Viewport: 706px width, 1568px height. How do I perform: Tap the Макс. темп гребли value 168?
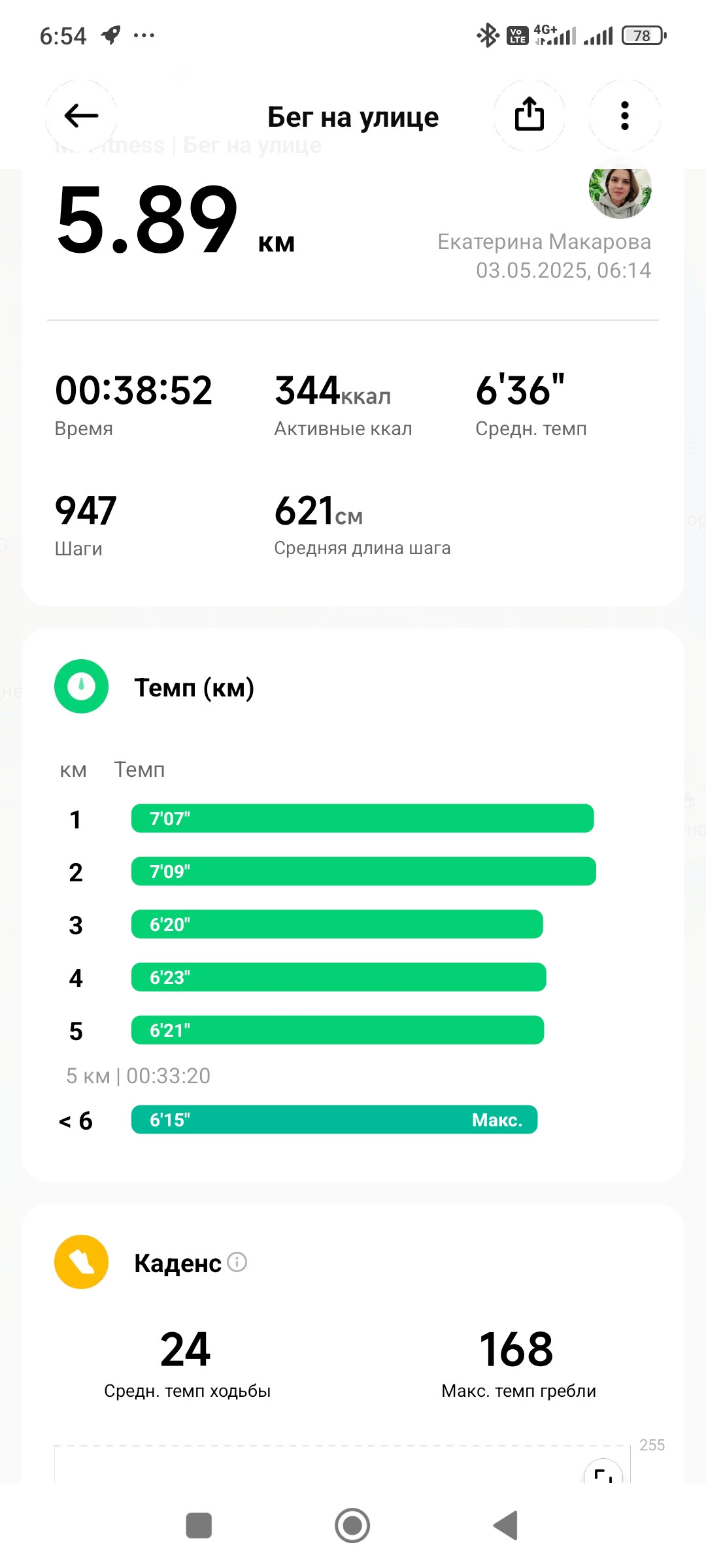[516, 1349]
